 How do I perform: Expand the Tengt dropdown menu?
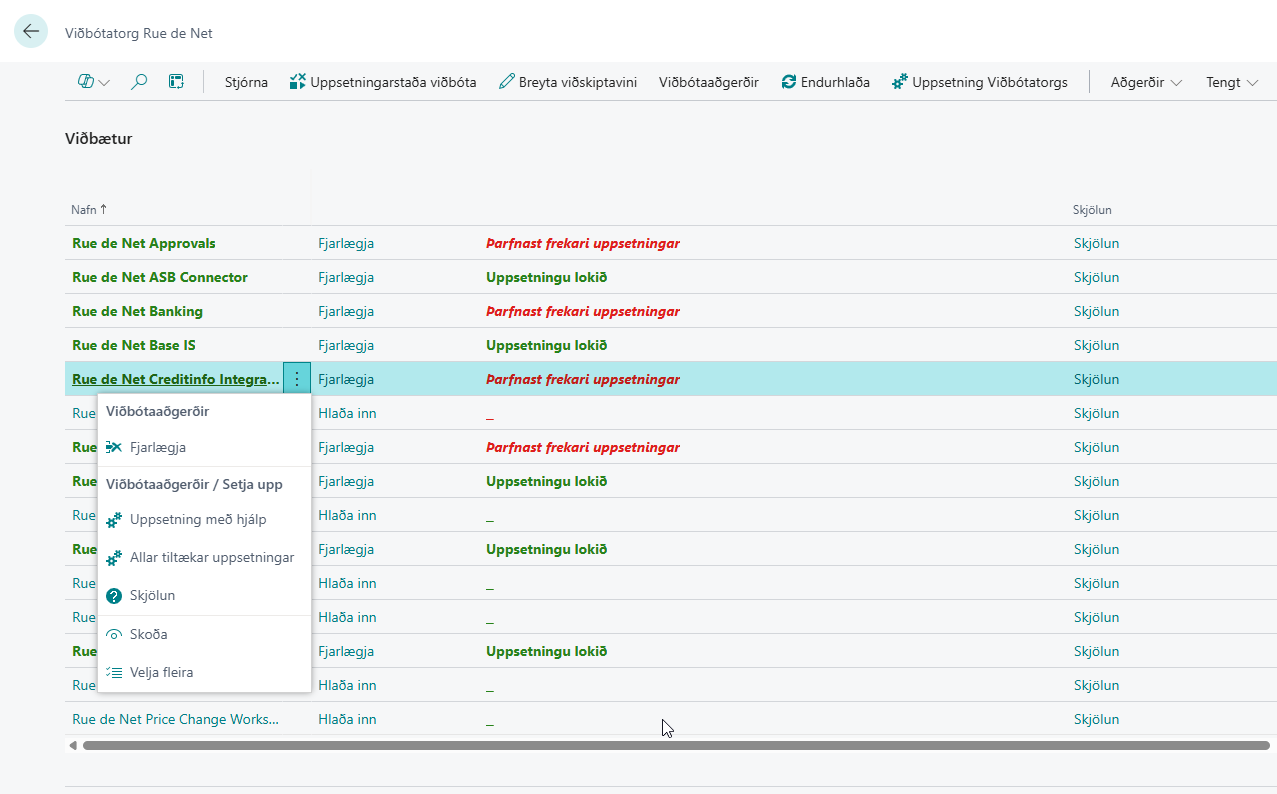coord(1231,82)
